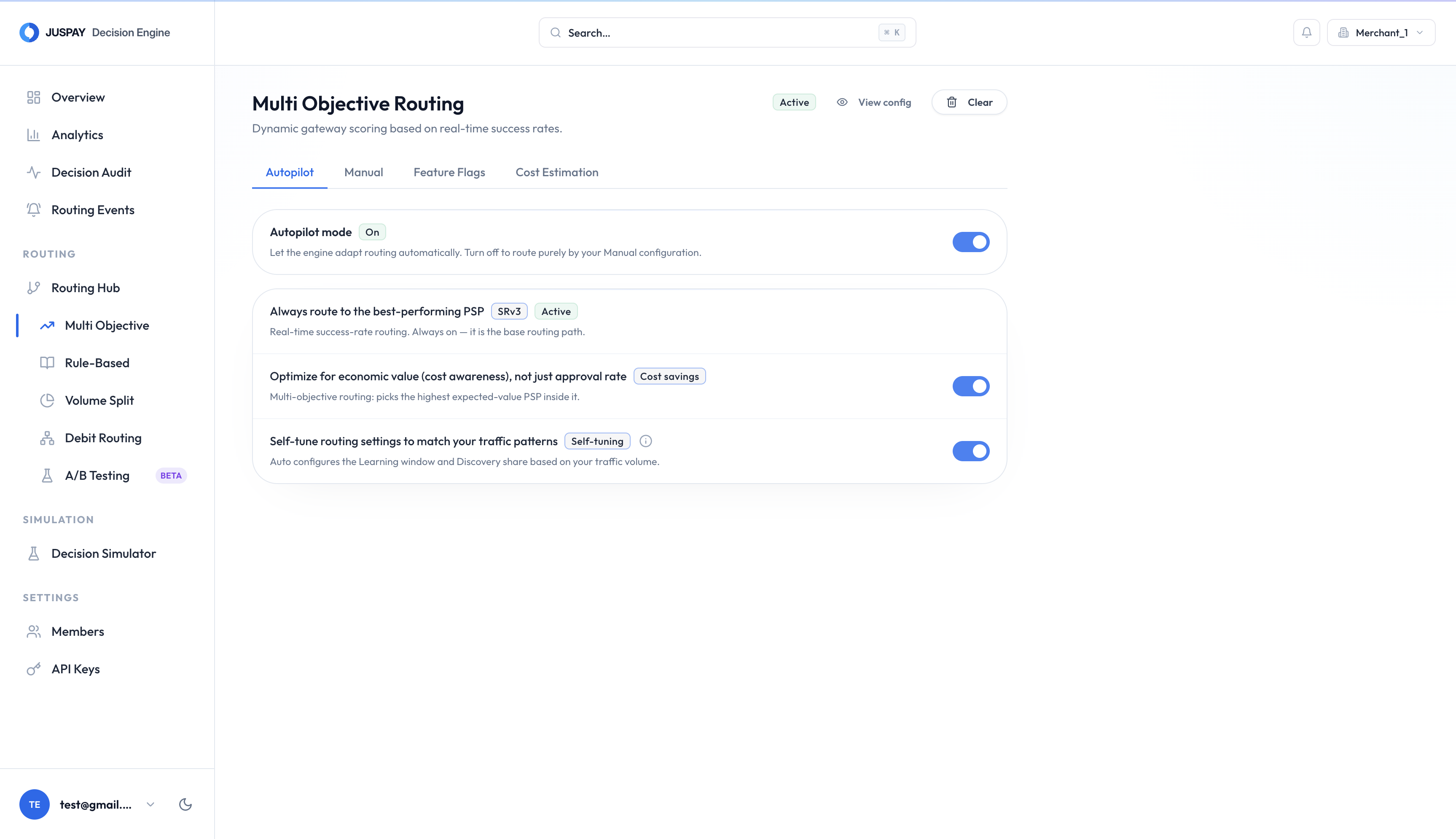Toggle the cost awareness optimization switch
This screenshot has height=839, width=1456.
971,386
